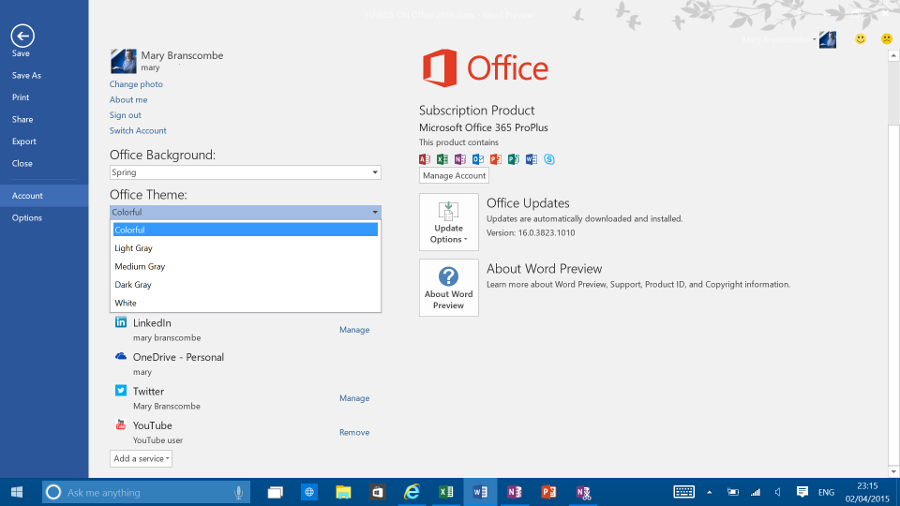900x506 pixels.
Task: Launch Internet Explorer from the taskbar
Action: (x=412, y=492)
